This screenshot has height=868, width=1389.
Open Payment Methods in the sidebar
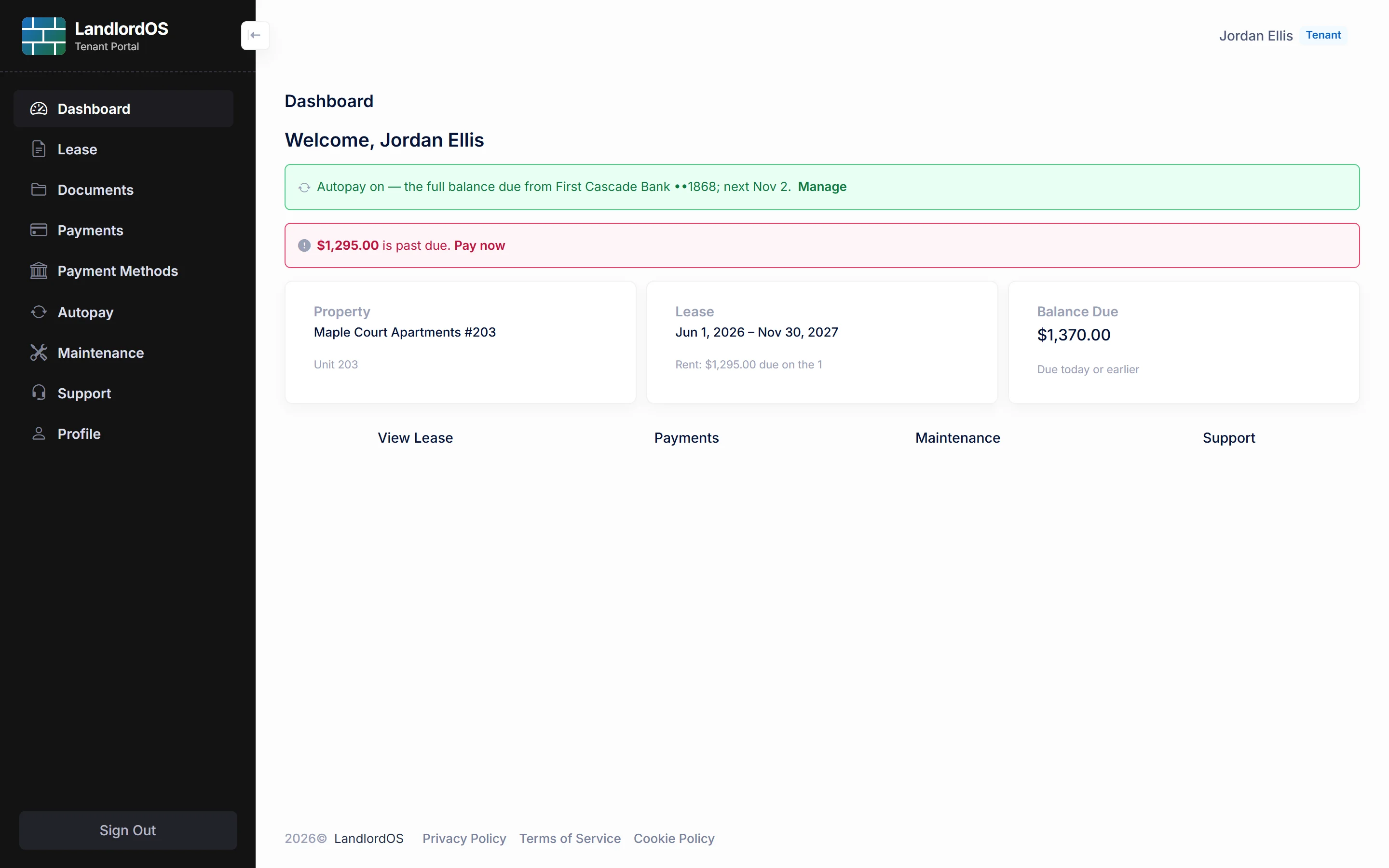(x=123, y=271)
